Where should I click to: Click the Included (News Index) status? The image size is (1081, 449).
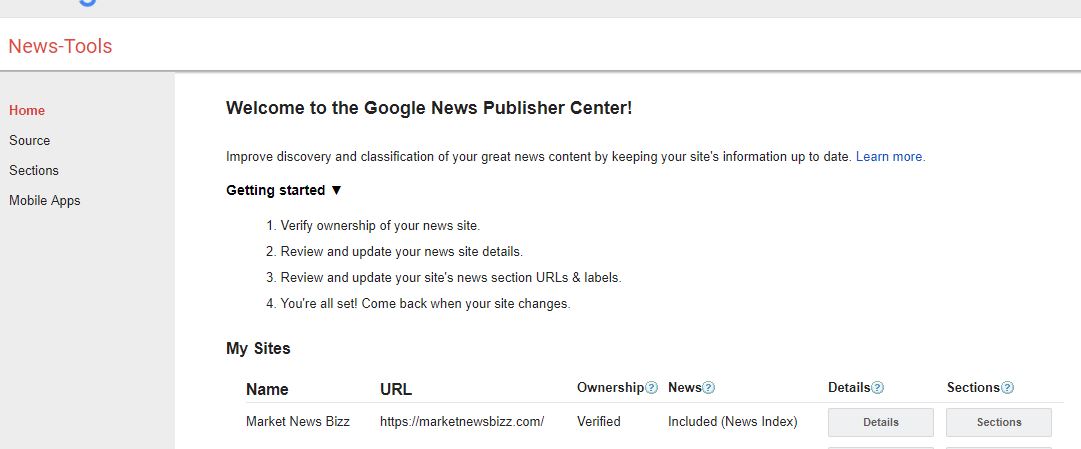733,421
